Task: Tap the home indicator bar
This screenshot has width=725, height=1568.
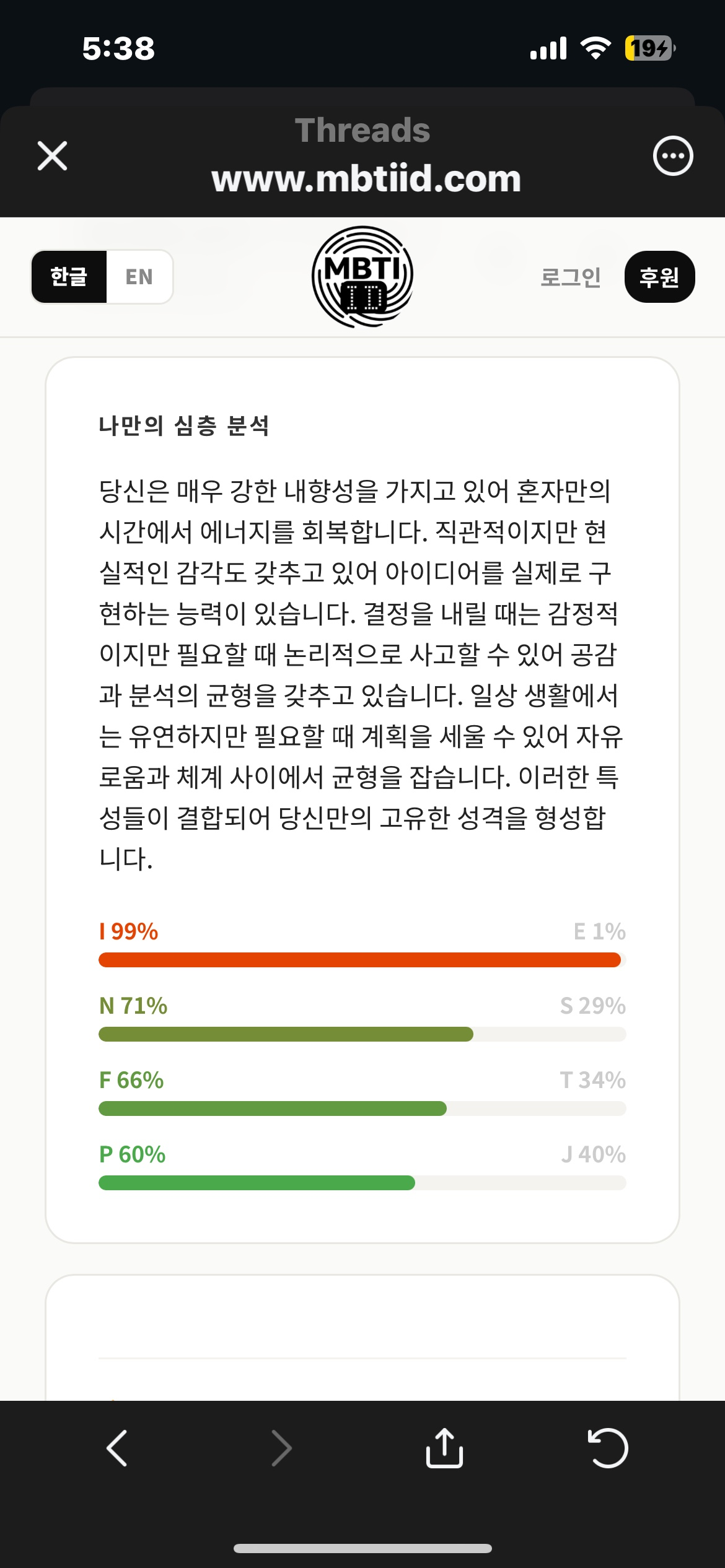Action: pyautogui.click(x=362, y=1548)
